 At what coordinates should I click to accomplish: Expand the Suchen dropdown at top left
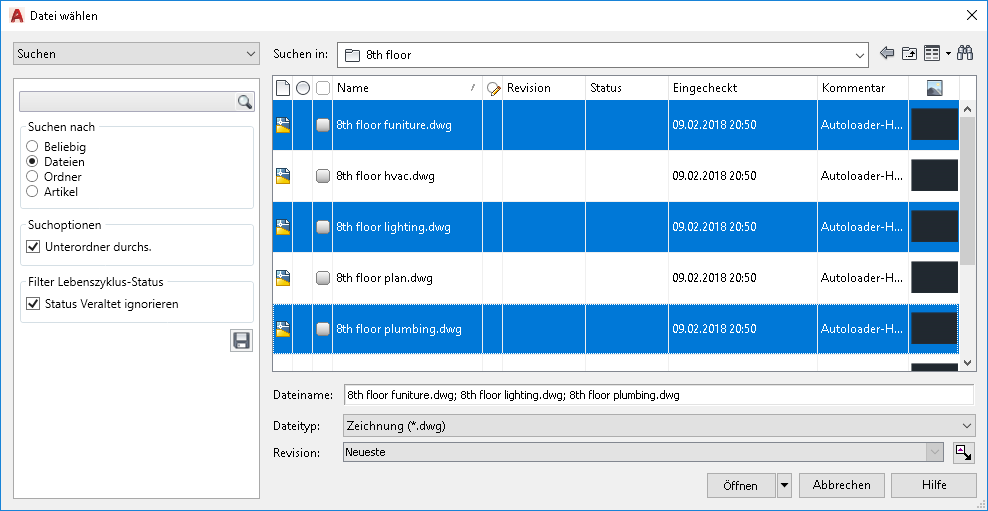click(x=136, y=54)
